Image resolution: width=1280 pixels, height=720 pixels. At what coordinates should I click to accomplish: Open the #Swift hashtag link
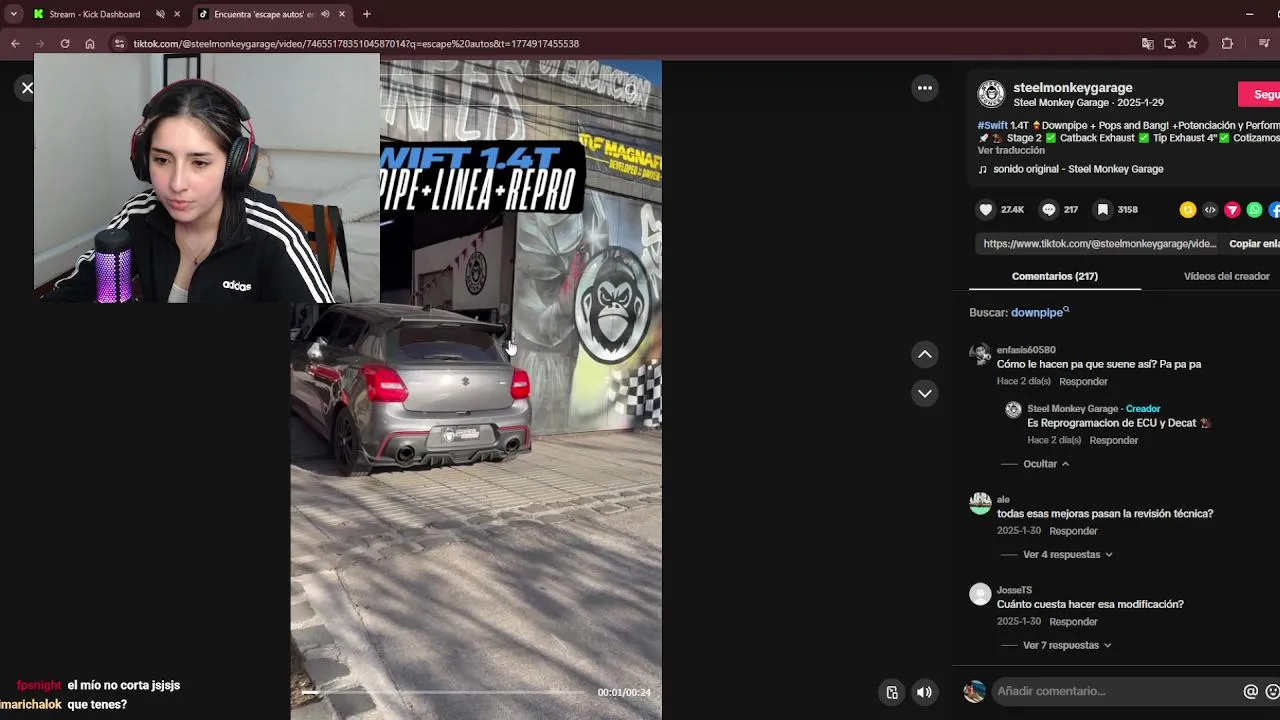click(992, 125)
